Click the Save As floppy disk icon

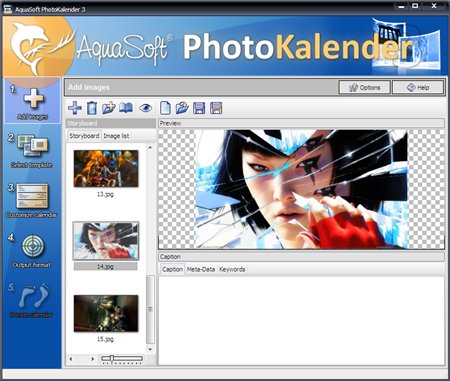click(x=216, y=108)
